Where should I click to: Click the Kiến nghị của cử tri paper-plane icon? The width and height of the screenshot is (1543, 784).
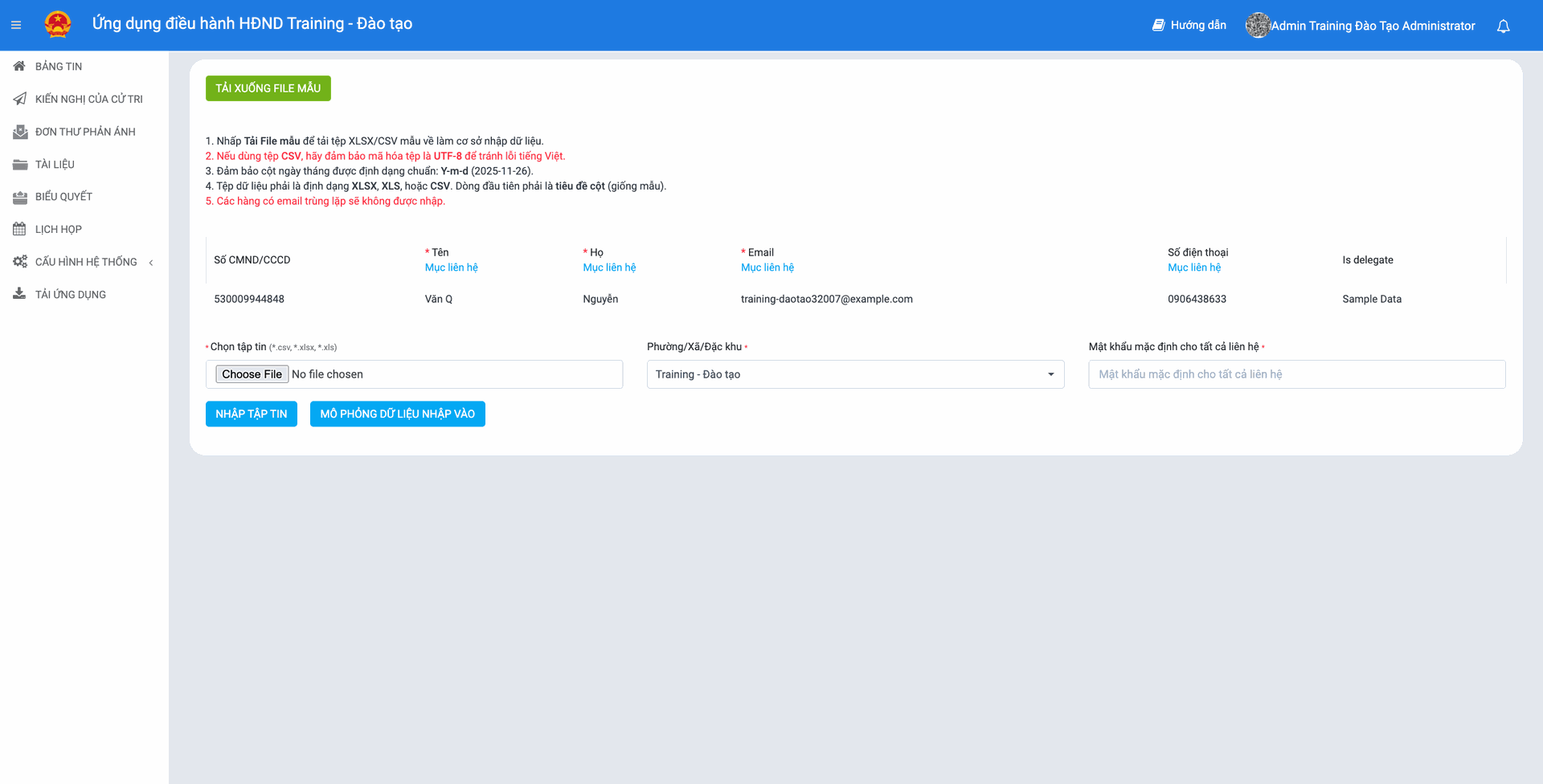(x=19, y=99)
